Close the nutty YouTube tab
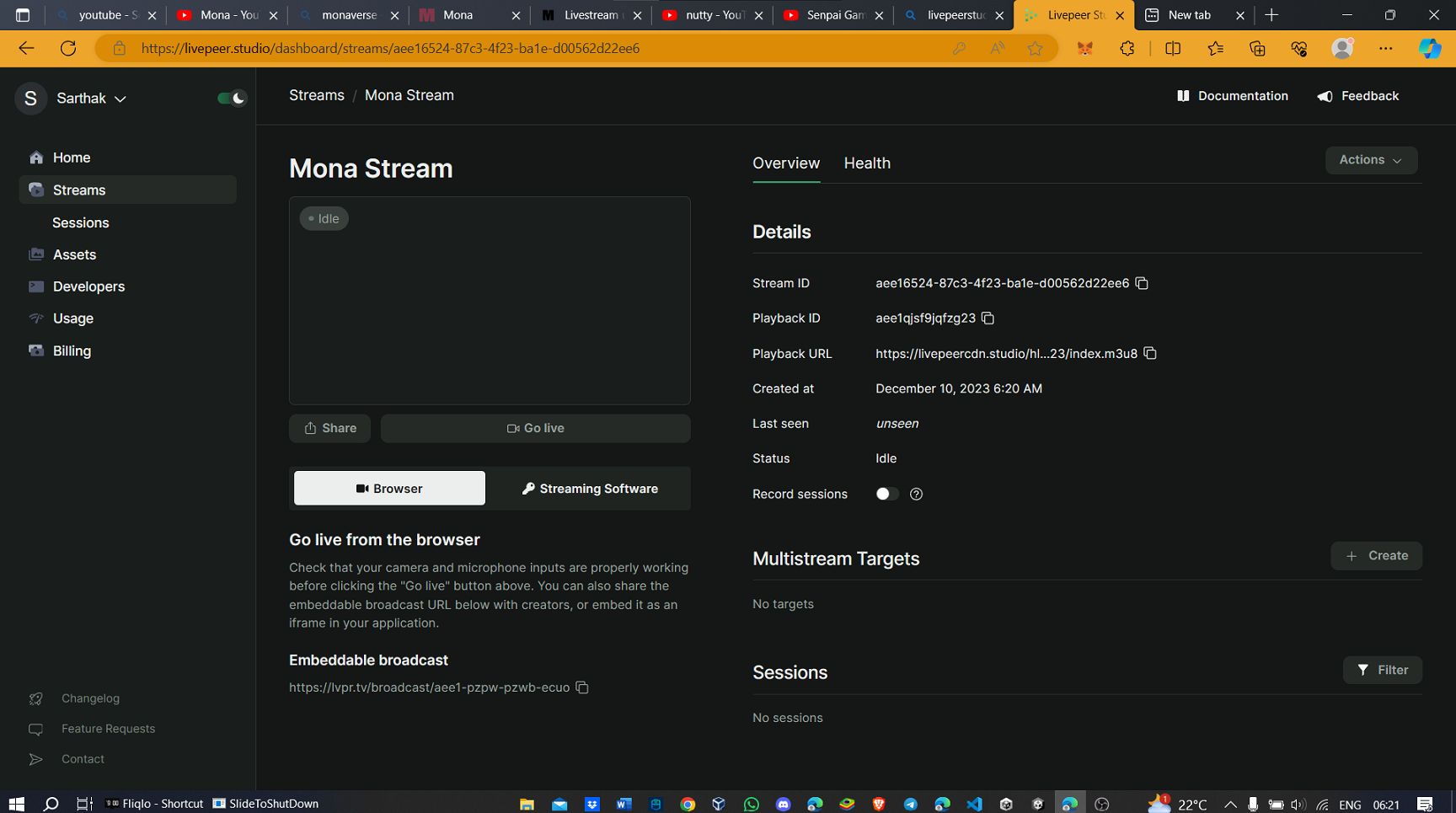This screenshot has height=813, width=1456. (758, 15)
